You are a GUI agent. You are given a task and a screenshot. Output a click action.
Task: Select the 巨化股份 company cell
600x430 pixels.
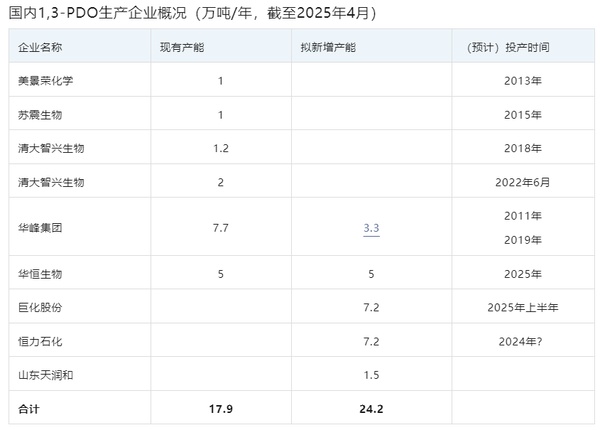40,307
